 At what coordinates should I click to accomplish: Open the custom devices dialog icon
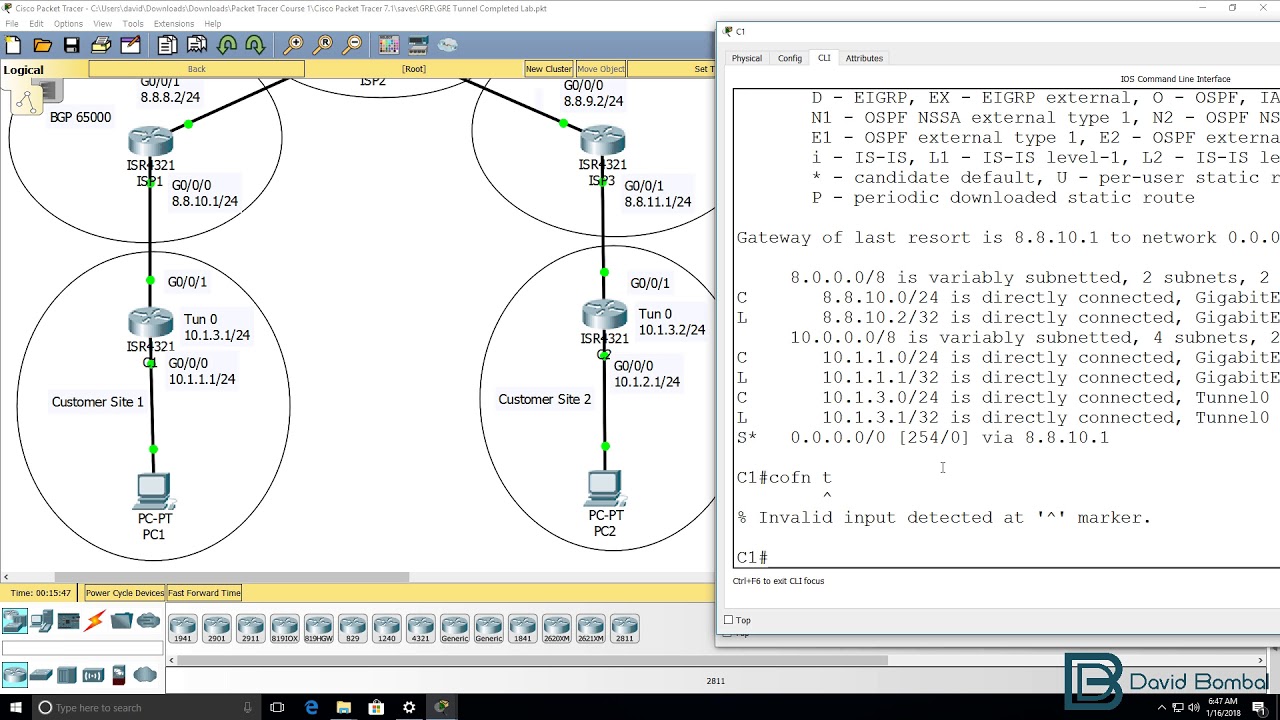418,45
